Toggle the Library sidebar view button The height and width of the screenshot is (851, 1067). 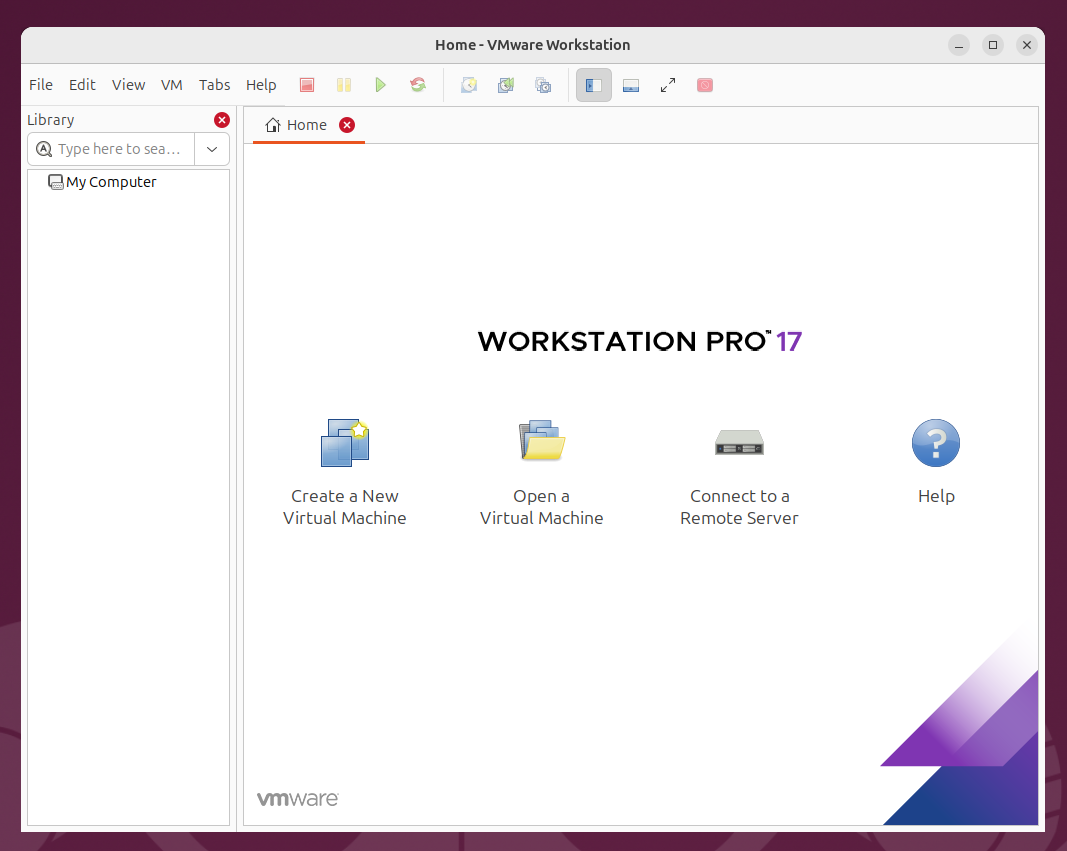594,85
